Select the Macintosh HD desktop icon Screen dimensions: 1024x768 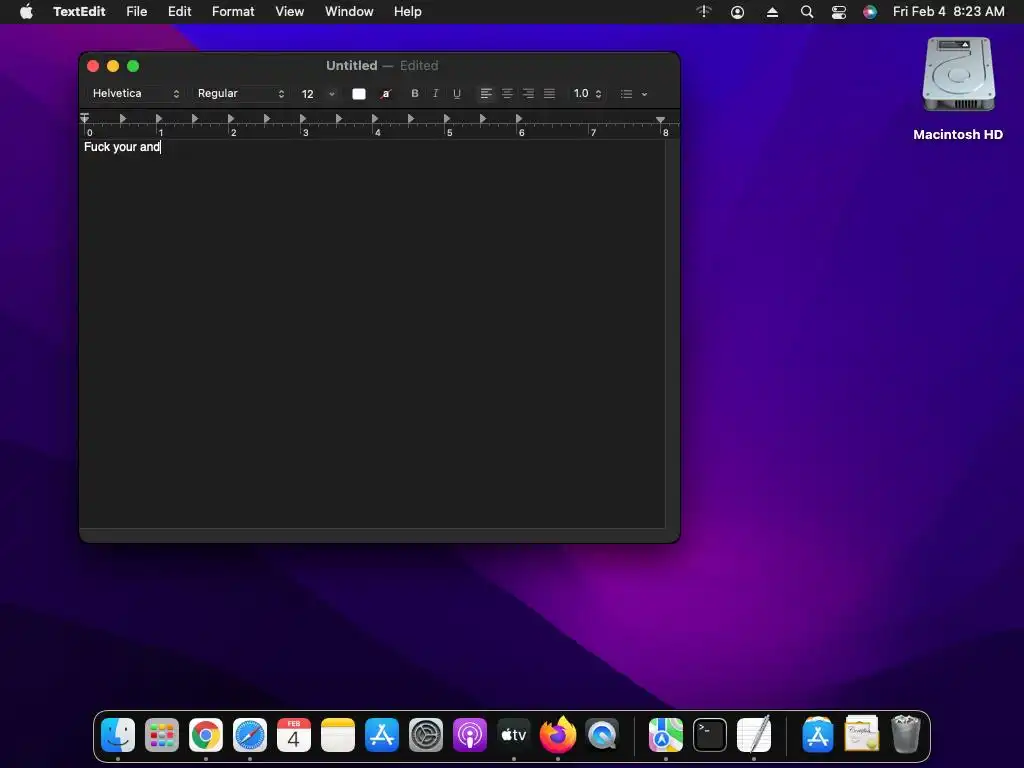point(958,89)
